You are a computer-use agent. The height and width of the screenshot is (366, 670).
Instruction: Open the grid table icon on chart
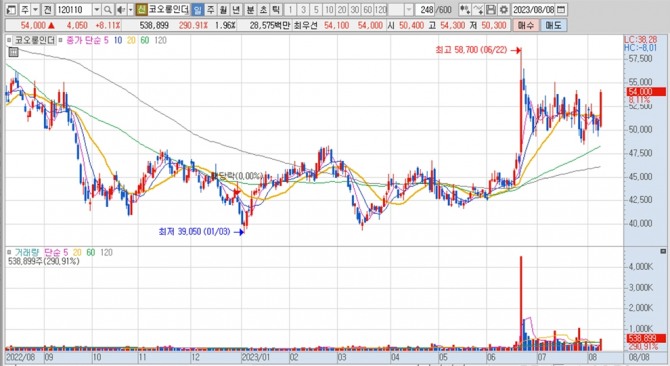pos(13,52)
